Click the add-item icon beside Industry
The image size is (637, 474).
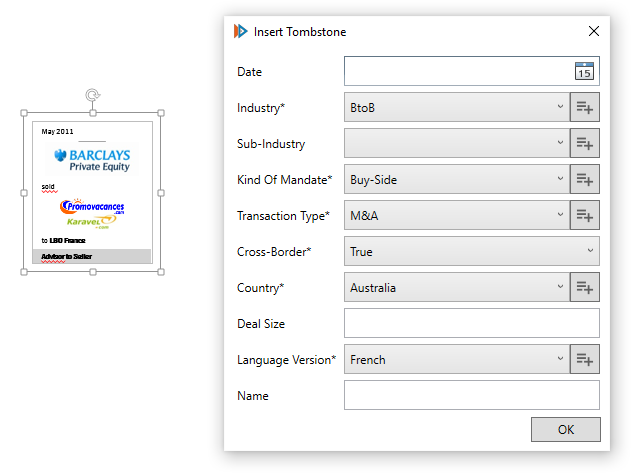584,107
